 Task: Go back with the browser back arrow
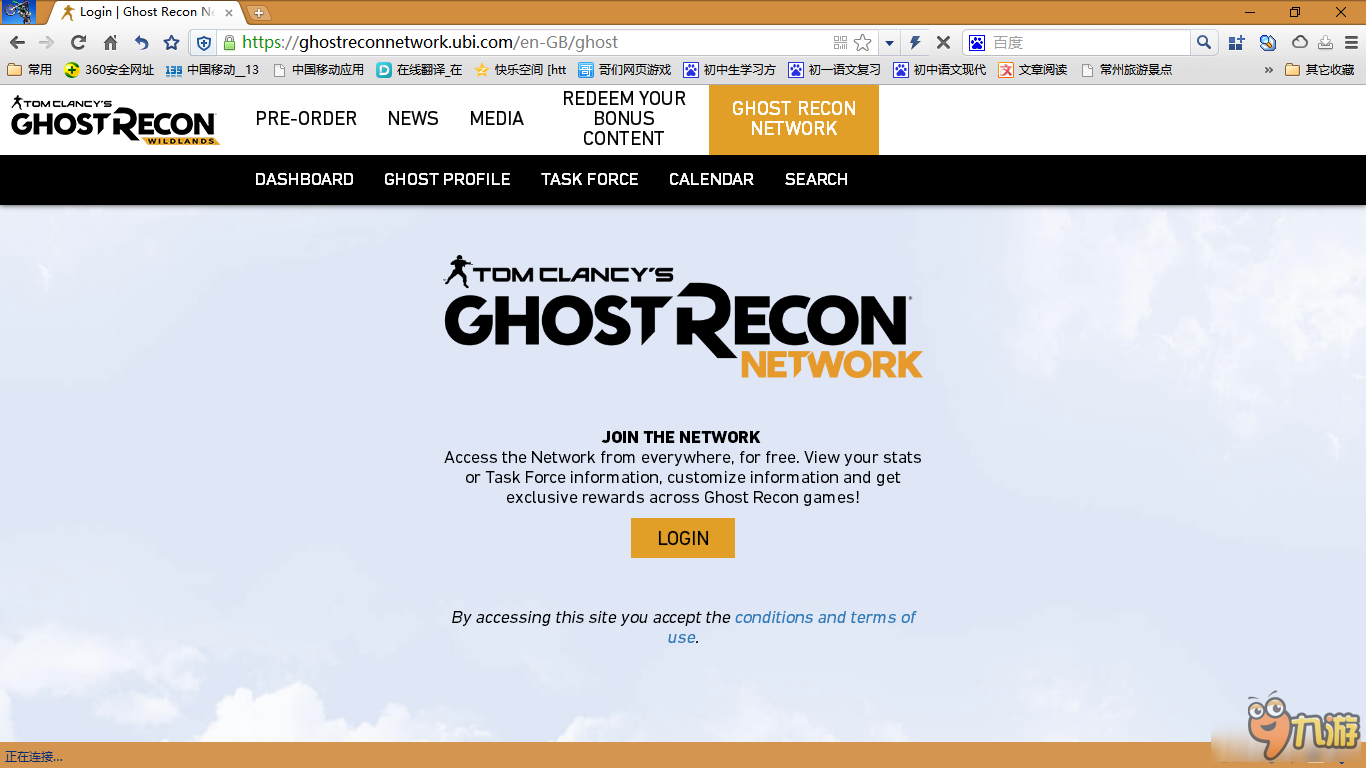[17, 43]
